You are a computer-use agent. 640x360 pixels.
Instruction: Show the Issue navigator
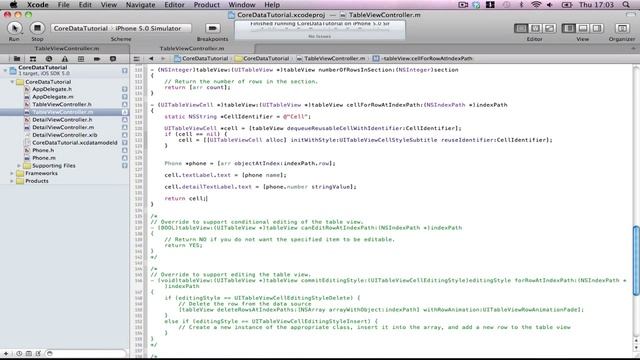tap(64, 59)
